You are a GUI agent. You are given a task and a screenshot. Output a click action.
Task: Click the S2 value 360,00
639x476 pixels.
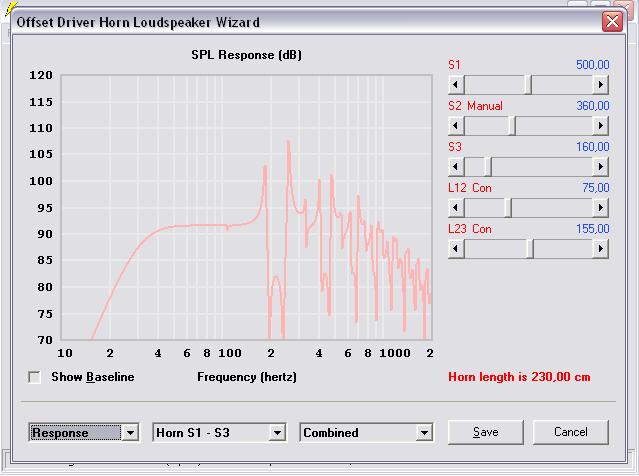(x=593, y=106)
